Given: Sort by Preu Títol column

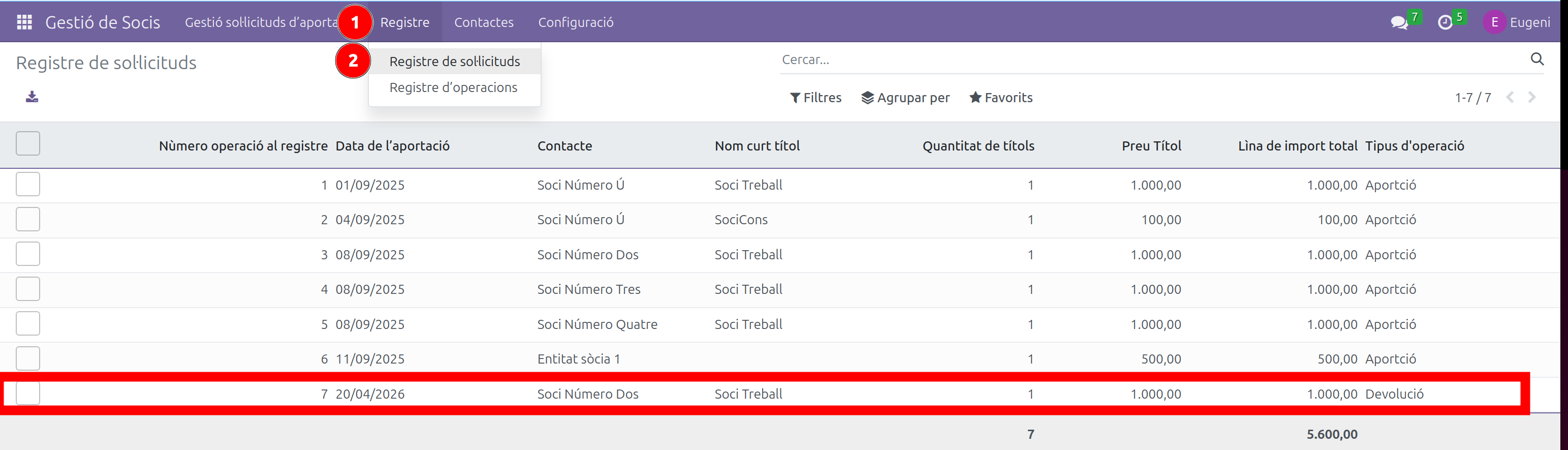Looking at the screenshot, I should click(x=1152, y=146).
